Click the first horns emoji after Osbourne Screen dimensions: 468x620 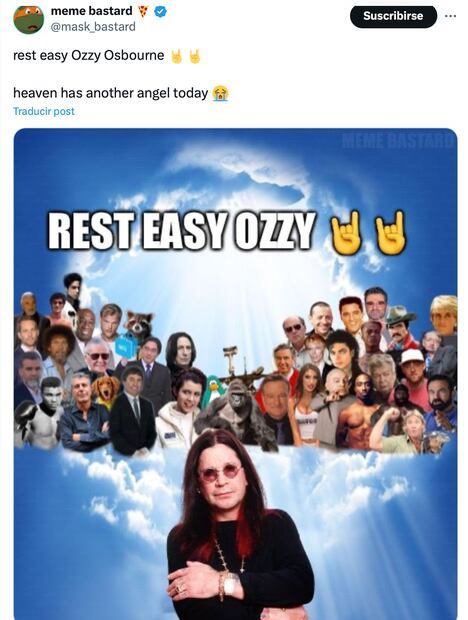click(x=177, y=56)
